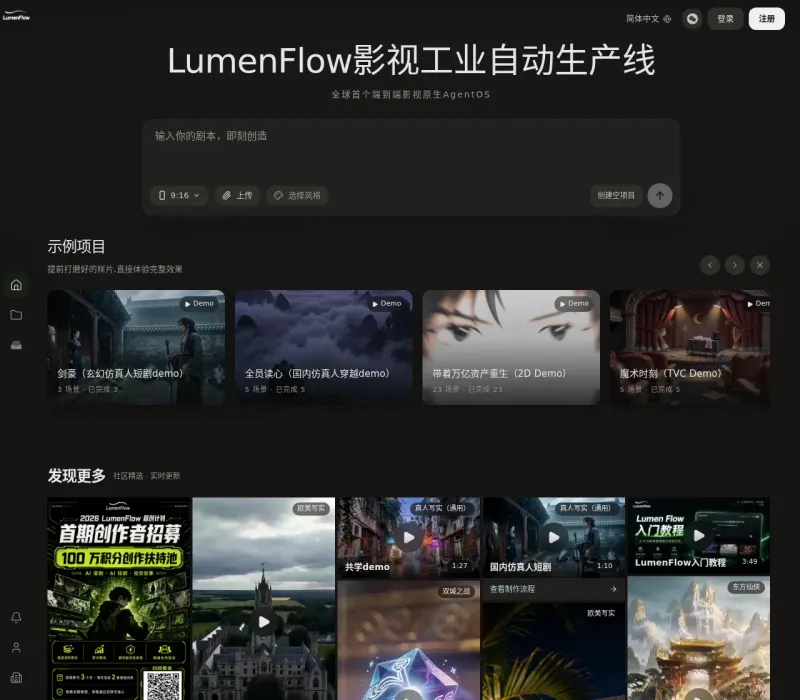The width and height of the screenshot is (800, 700).
Task: Click the 创建空项目 button
Action: [x=616, y=195]
